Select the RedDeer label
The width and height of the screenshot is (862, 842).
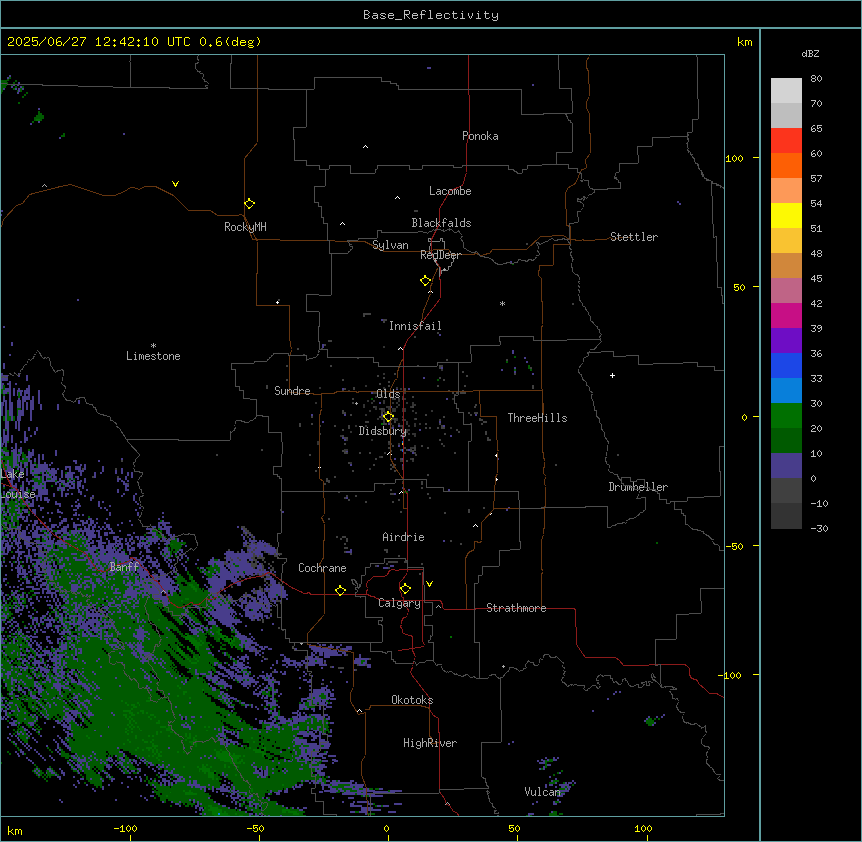coord(440,255)
